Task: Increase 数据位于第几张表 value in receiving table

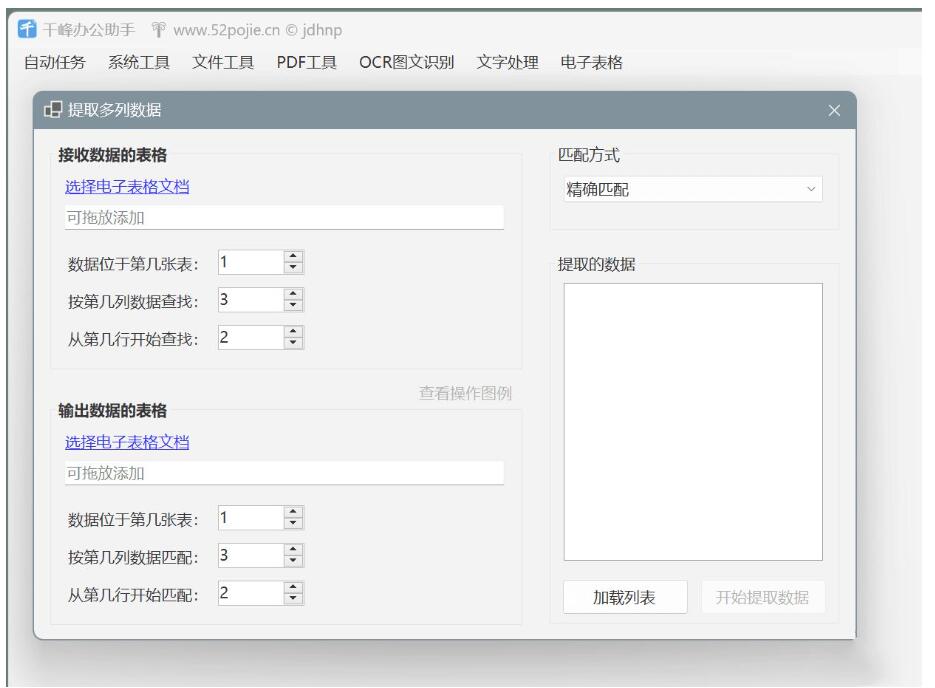Action: pos(293,257)
